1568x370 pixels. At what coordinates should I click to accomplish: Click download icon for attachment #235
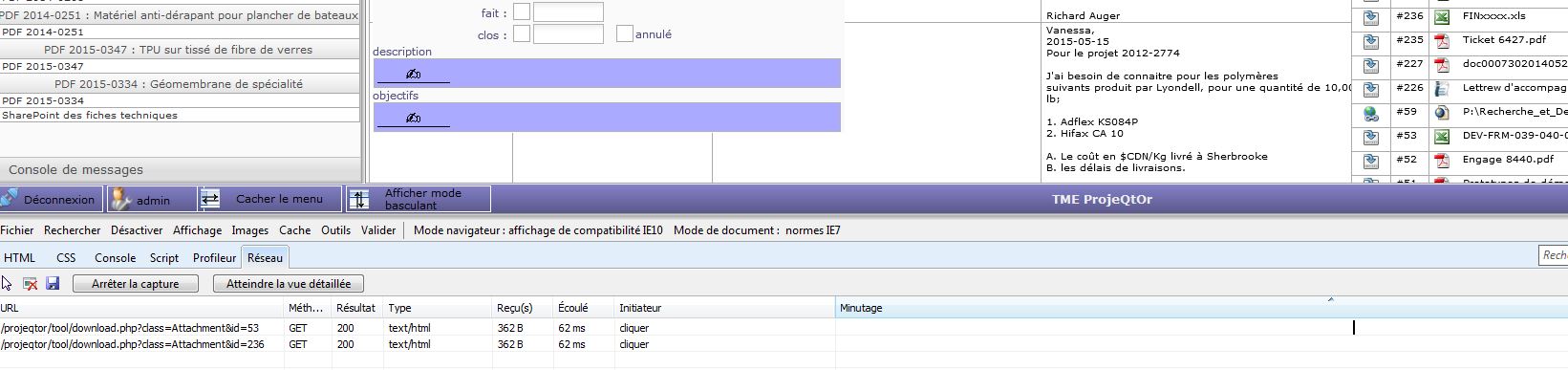click(x=1370, y=41)
